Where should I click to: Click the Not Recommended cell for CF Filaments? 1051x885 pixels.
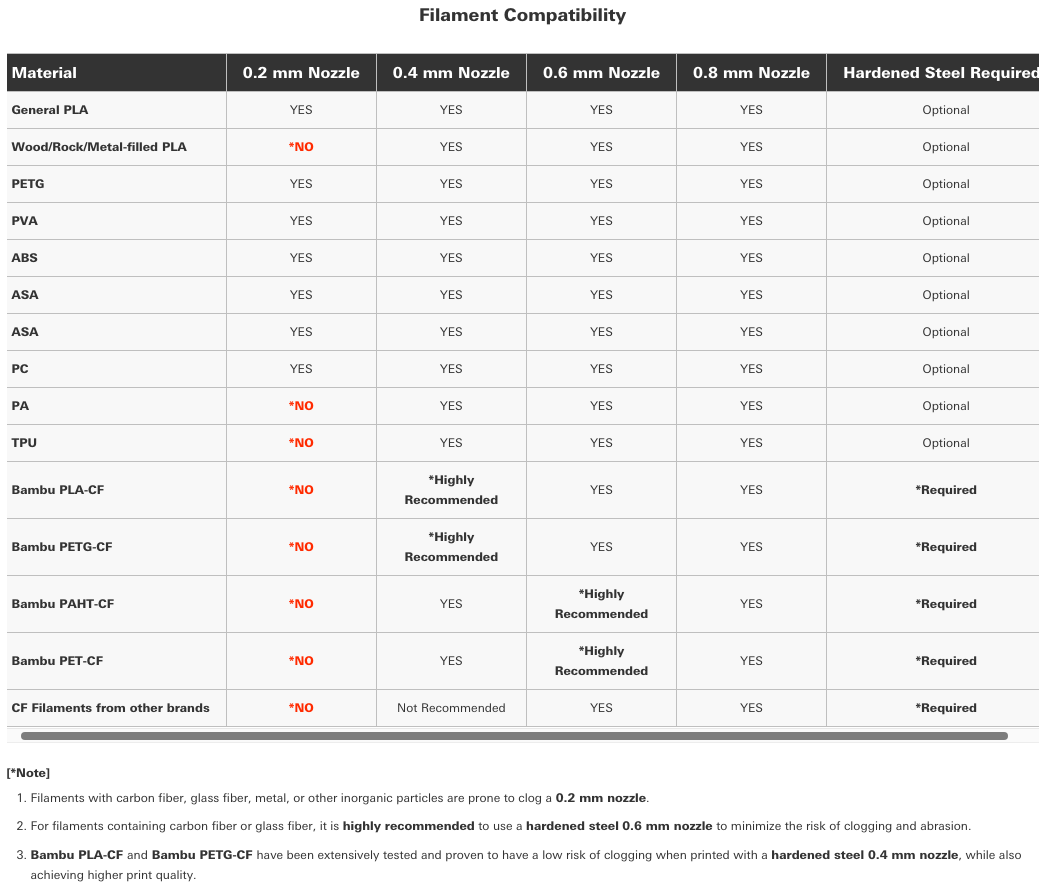point(451,707)
